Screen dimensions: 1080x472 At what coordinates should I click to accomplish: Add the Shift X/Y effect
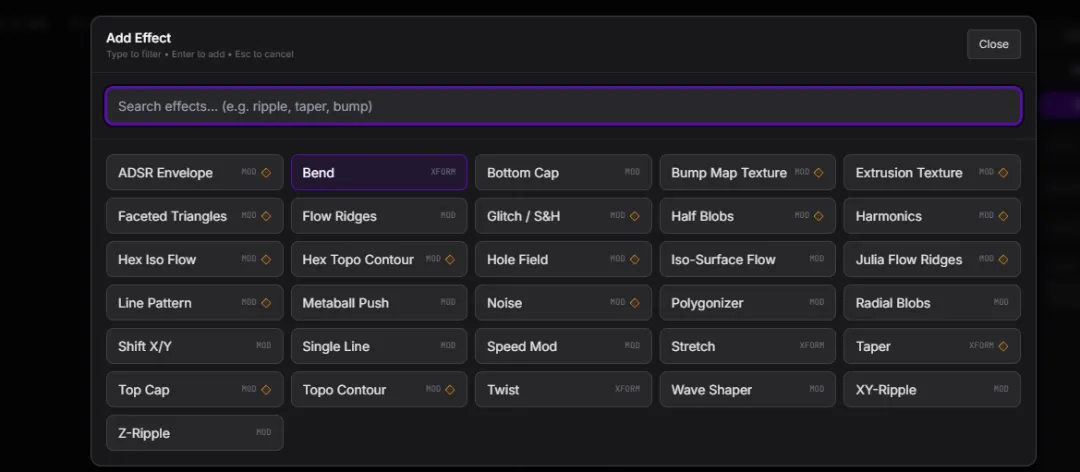[194, 346]
